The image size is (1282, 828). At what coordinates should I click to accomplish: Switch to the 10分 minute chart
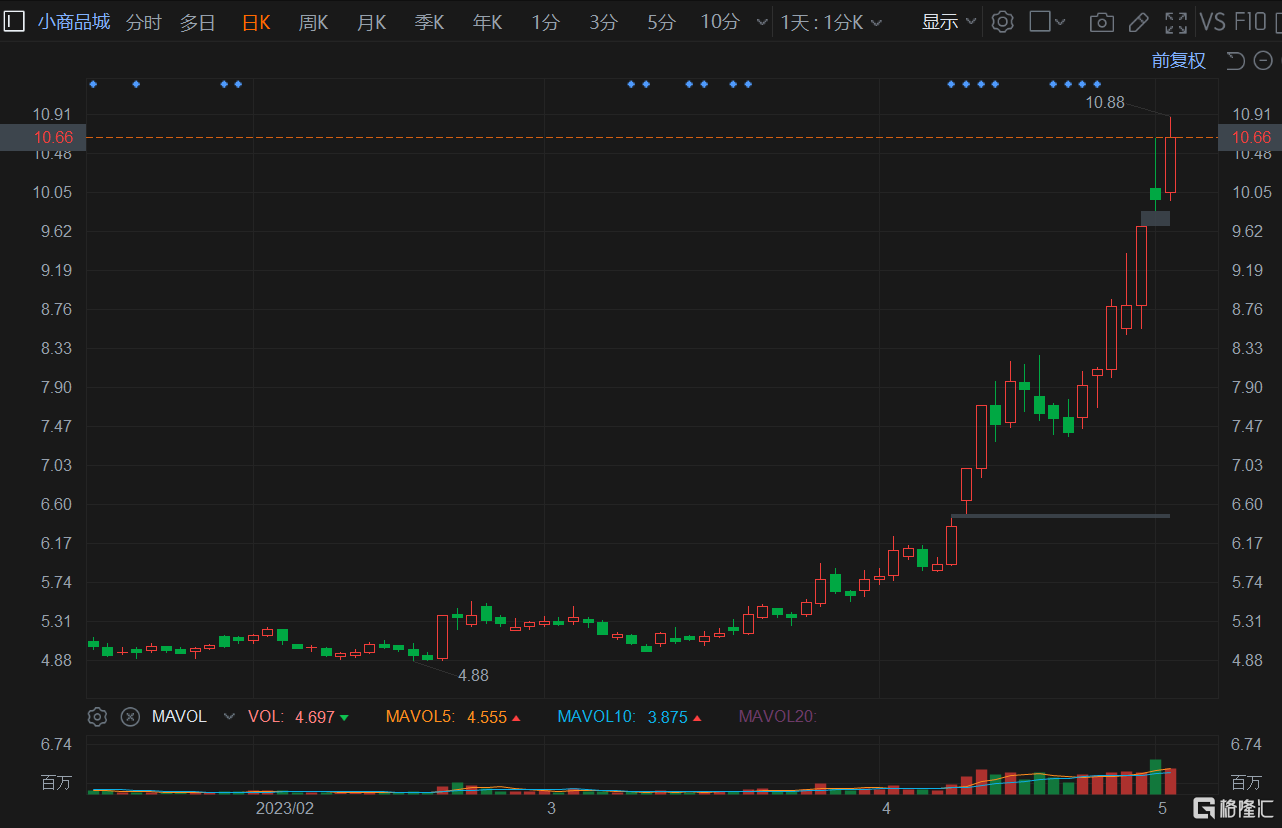click(x=719, y=22)
